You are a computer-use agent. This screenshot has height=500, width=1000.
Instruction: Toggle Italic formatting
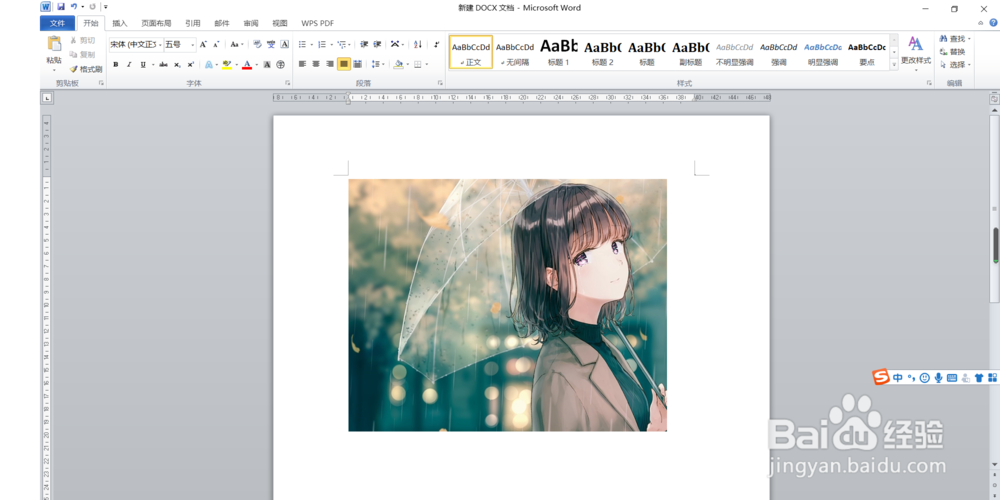pos(129,64)
